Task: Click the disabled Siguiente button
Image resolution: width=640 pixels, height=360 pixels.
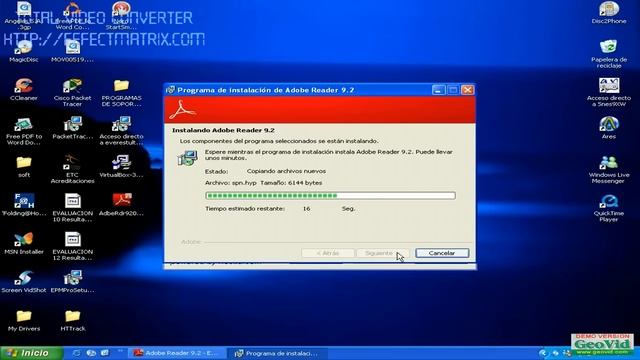Action: tap(382, 253)
